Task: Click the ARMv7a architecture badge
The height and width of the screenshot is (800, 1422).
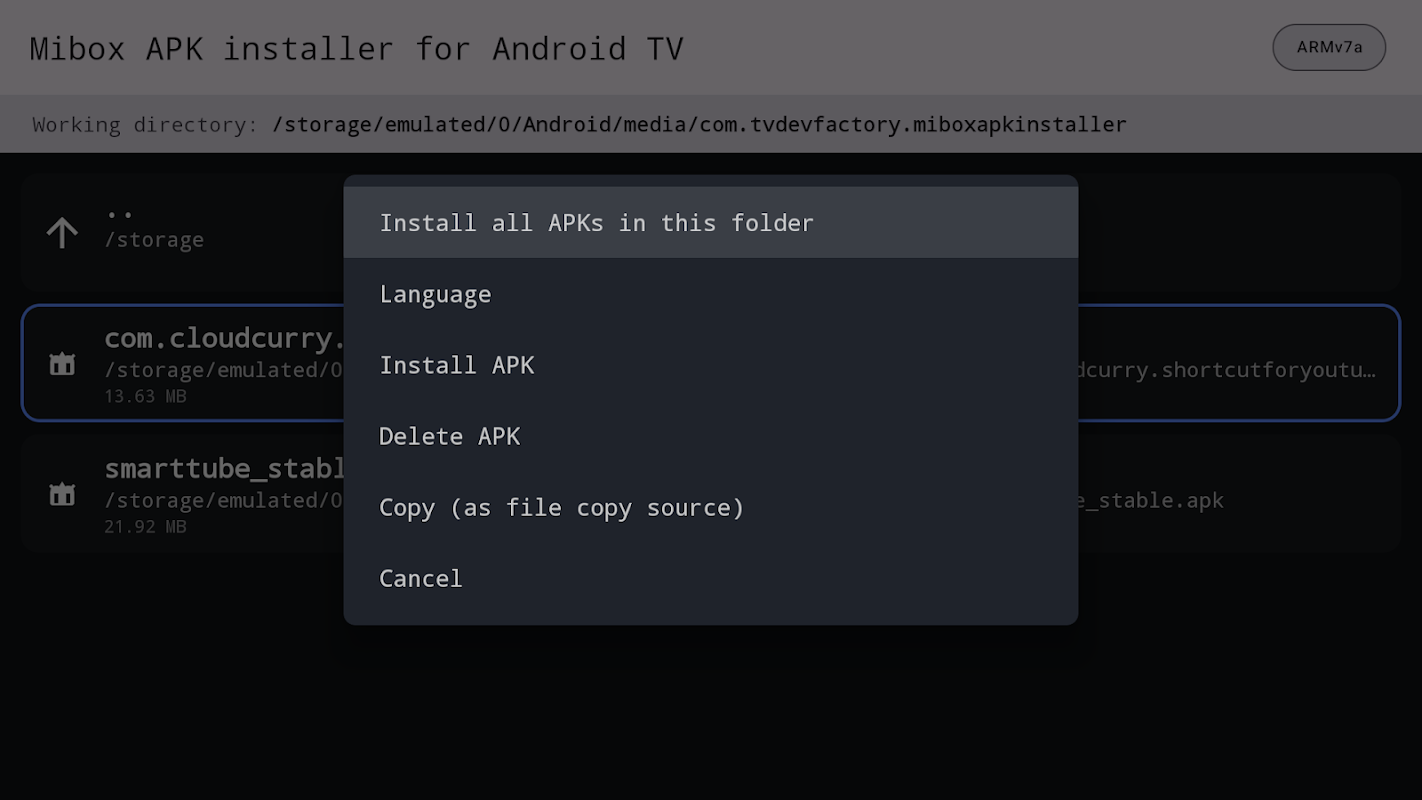Action: 1329,47
